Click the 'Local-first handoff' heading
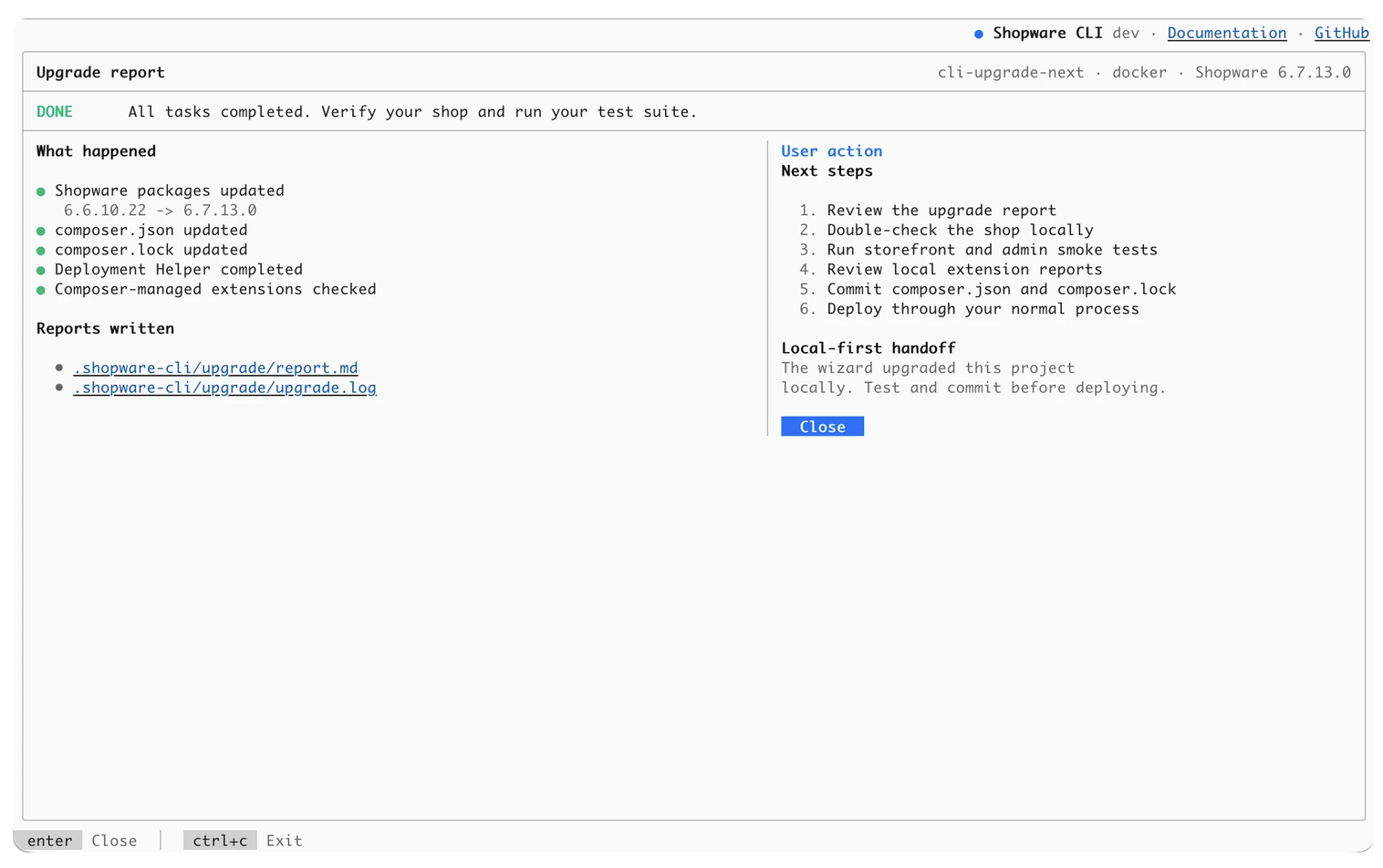The height and width of the screenshot is (868, 1383). tap(868, 348)
